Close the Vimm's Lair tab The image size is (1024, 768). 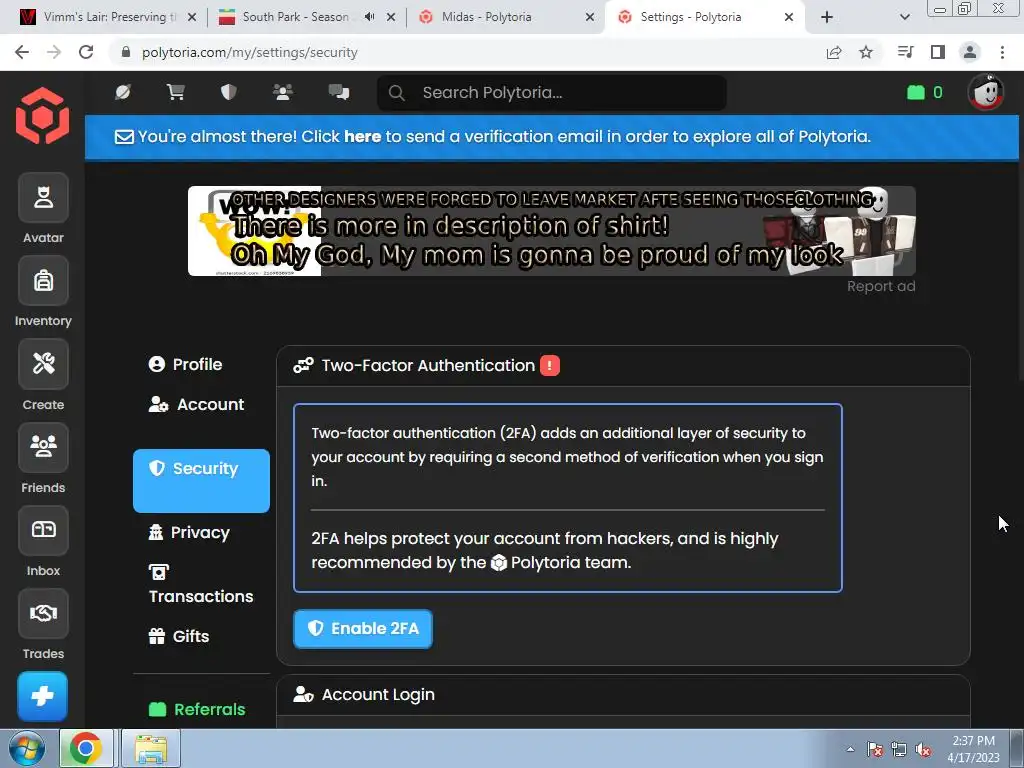[192, 17]
